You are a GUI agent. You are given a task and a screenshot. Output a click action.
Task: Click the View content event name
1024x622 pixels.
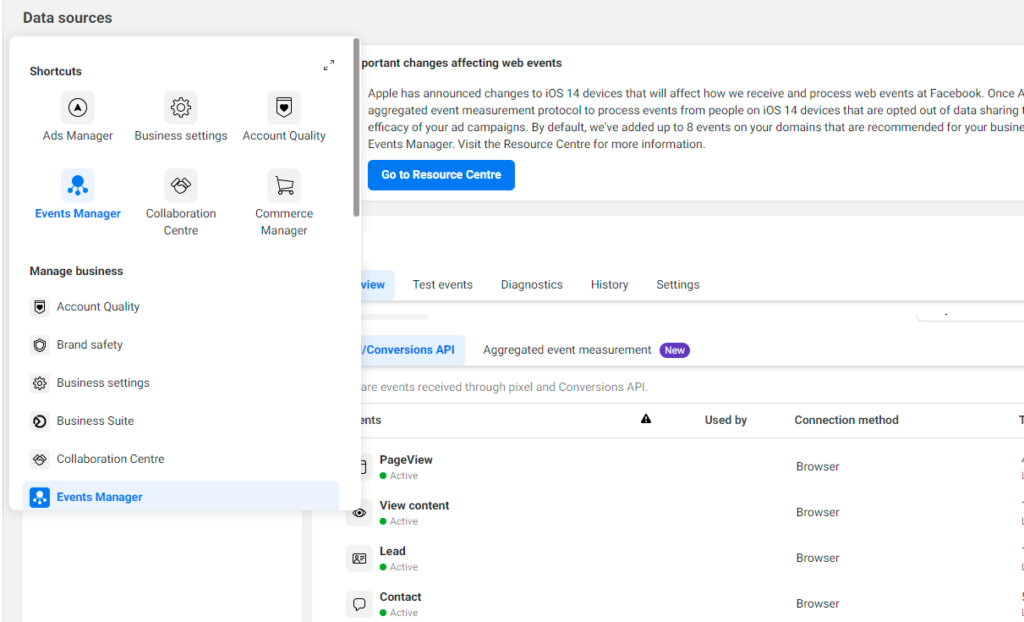click(414, 506)
